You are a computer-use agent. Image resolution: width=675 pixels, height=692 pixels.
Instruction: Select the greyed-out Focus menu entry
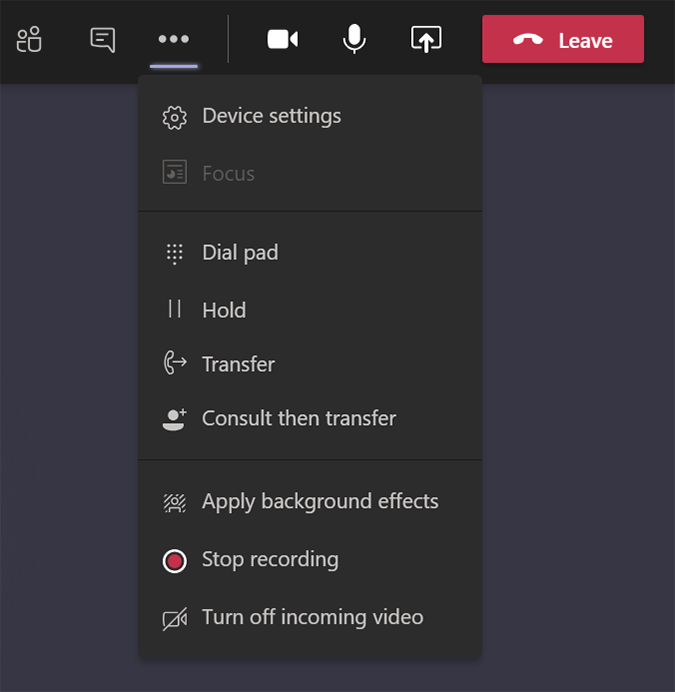228,174
